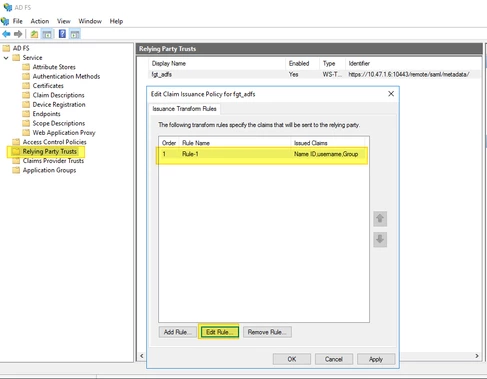This screenshot has height=379, width=487.
Task: Select Web Application Proxy in the tree
Action: [x=64, y=132]
